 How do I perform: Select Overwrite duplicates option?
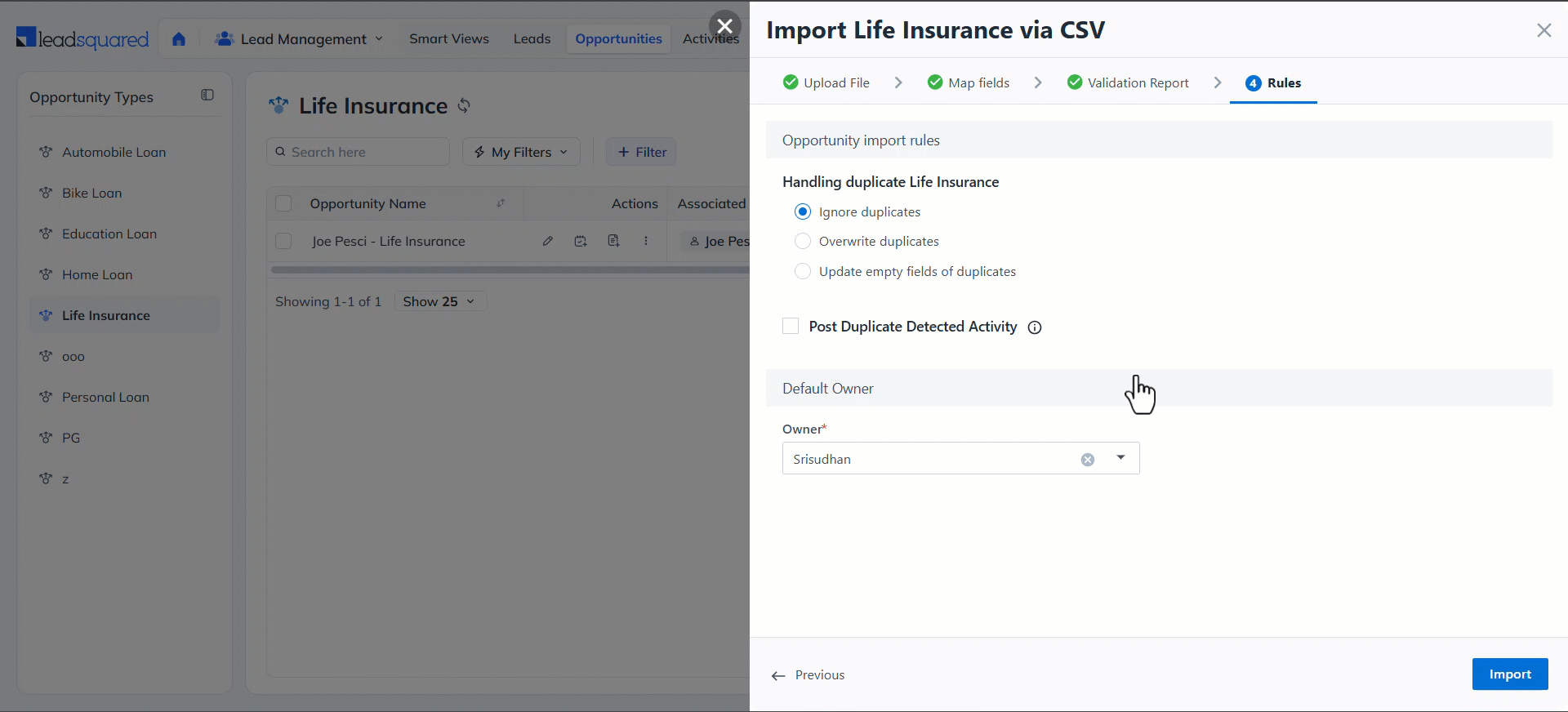pos(803,241)
